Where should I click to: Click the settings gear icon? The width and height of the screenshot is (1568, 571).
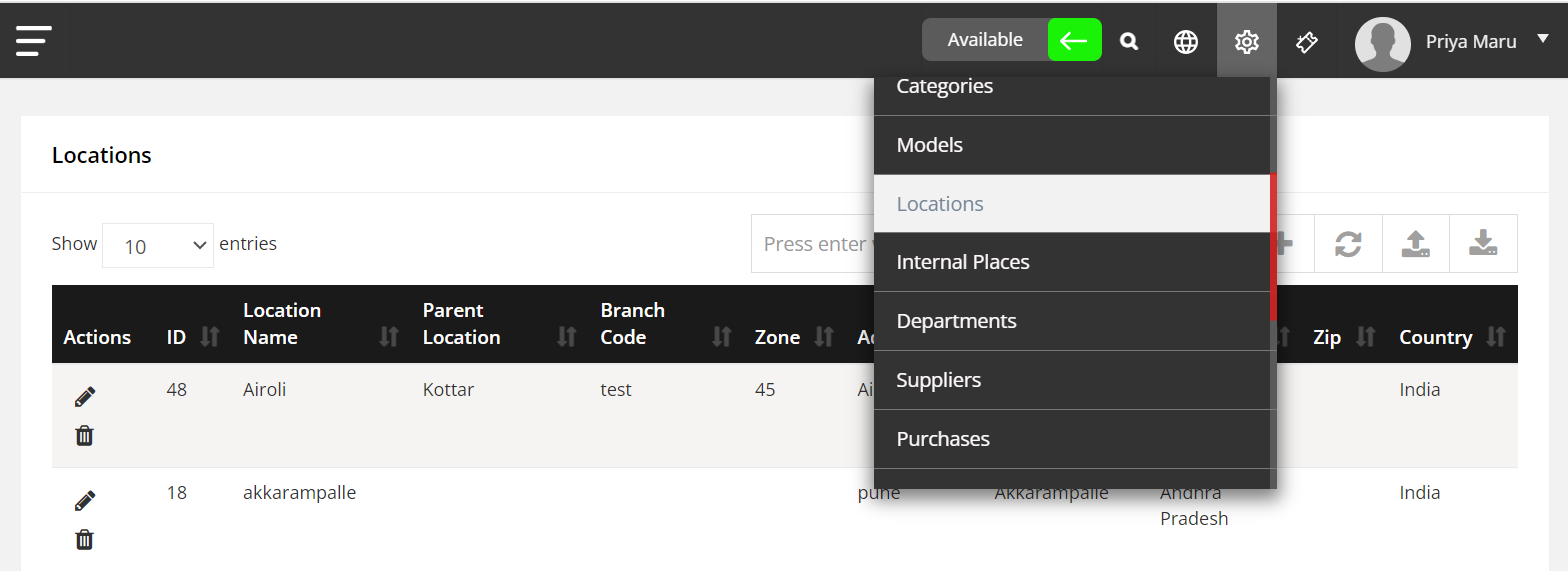(1246, 41)
